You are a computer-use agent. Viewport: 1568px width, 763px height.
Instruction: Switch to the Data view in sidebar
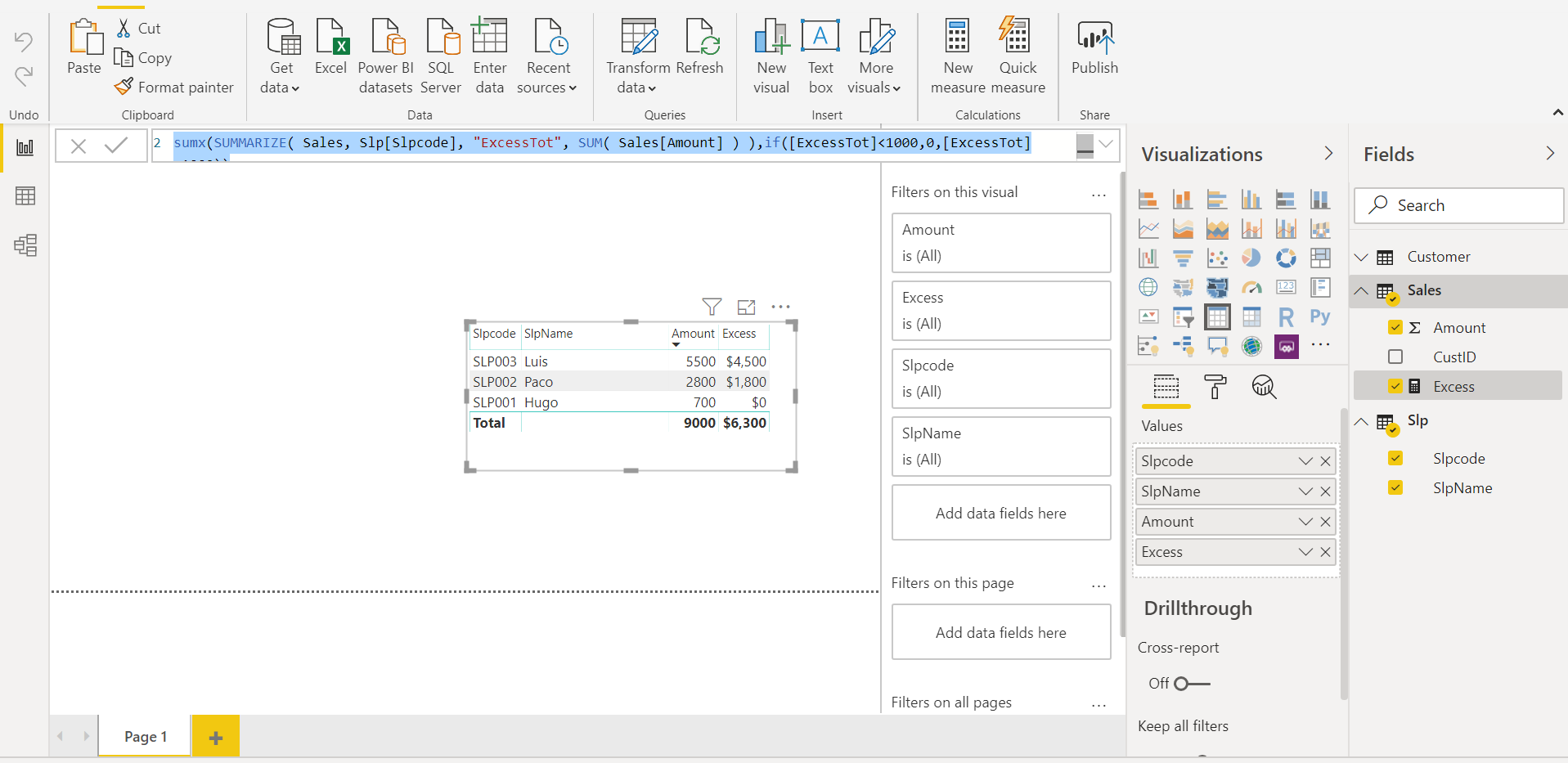pyautogui.click(x=25, y=196)
